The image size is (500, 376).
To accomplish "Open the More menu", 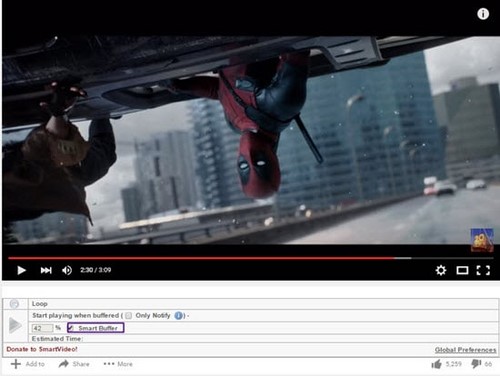I will point(118,364).
